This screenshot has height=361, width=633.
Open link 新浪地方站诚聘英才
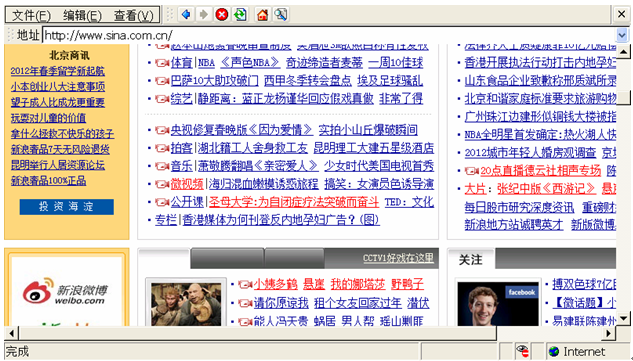click(514, 225)
